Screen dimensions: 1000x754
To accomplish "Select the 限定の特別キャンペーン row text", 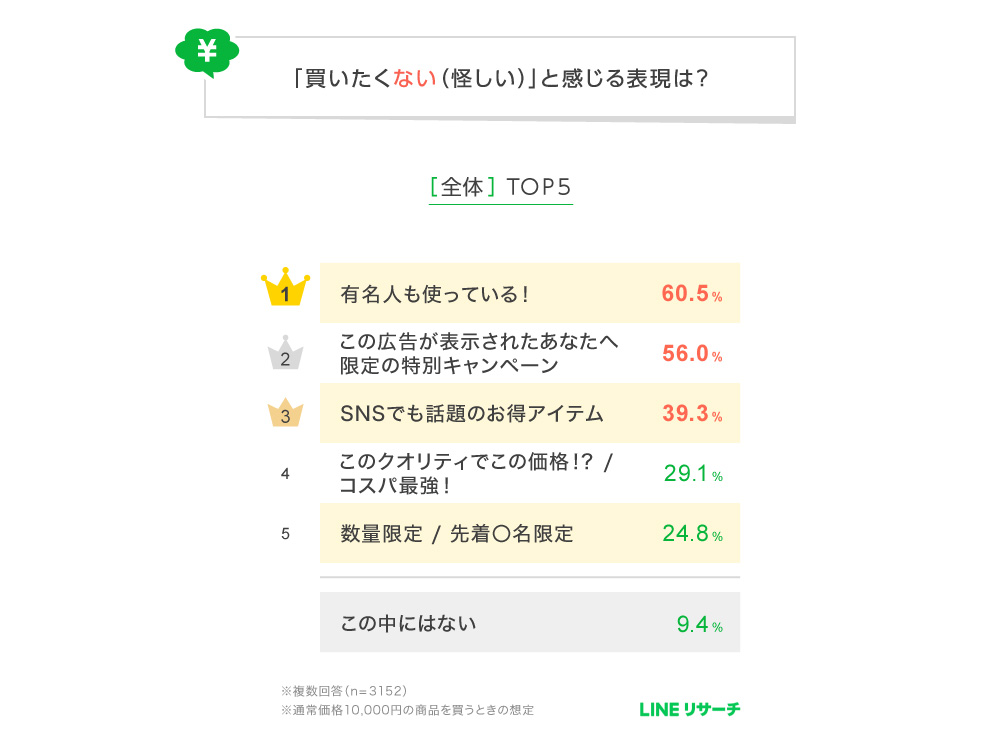I will click(448, 365).
